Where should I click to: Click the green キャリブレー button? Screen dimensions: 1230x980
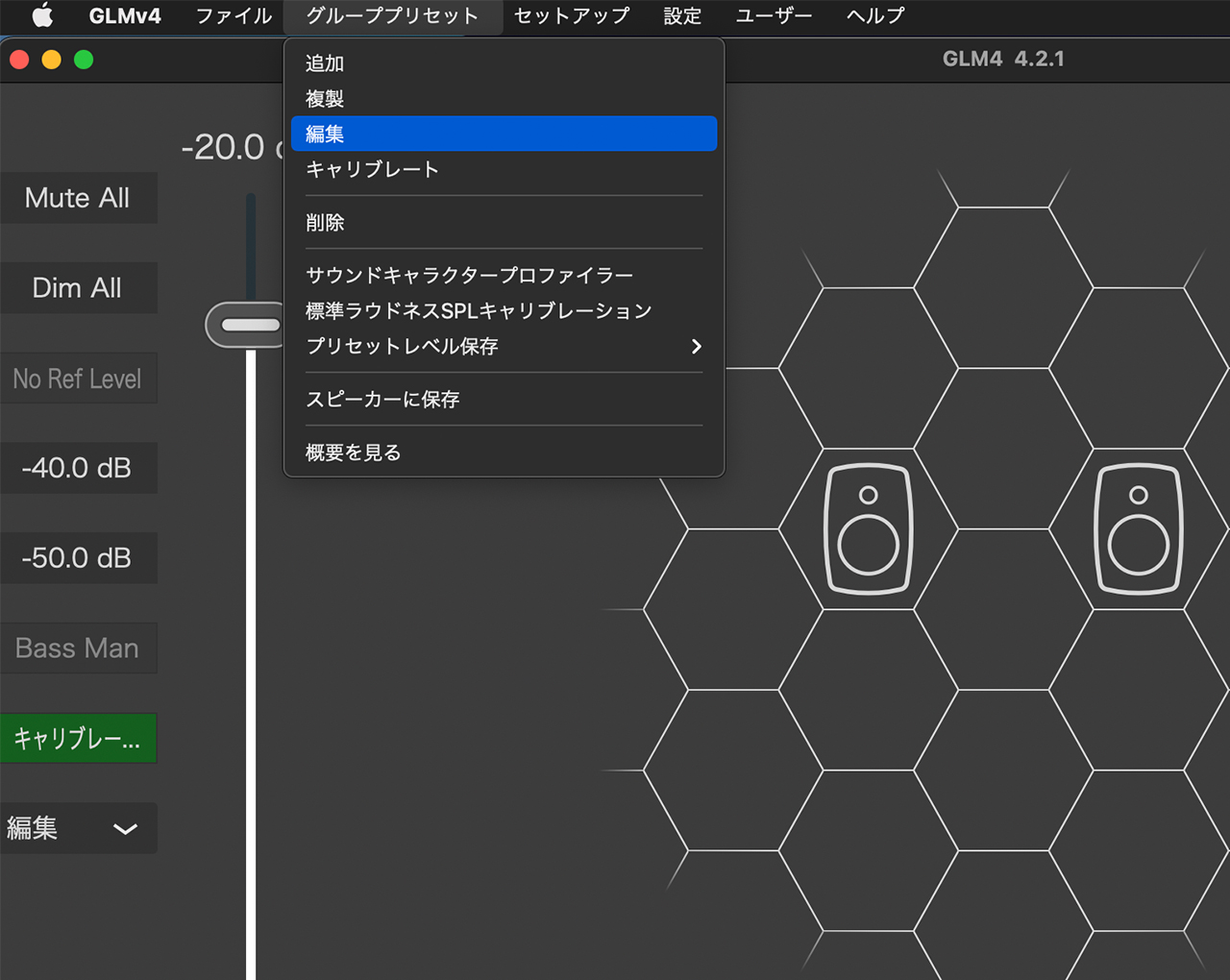(78, 738)
